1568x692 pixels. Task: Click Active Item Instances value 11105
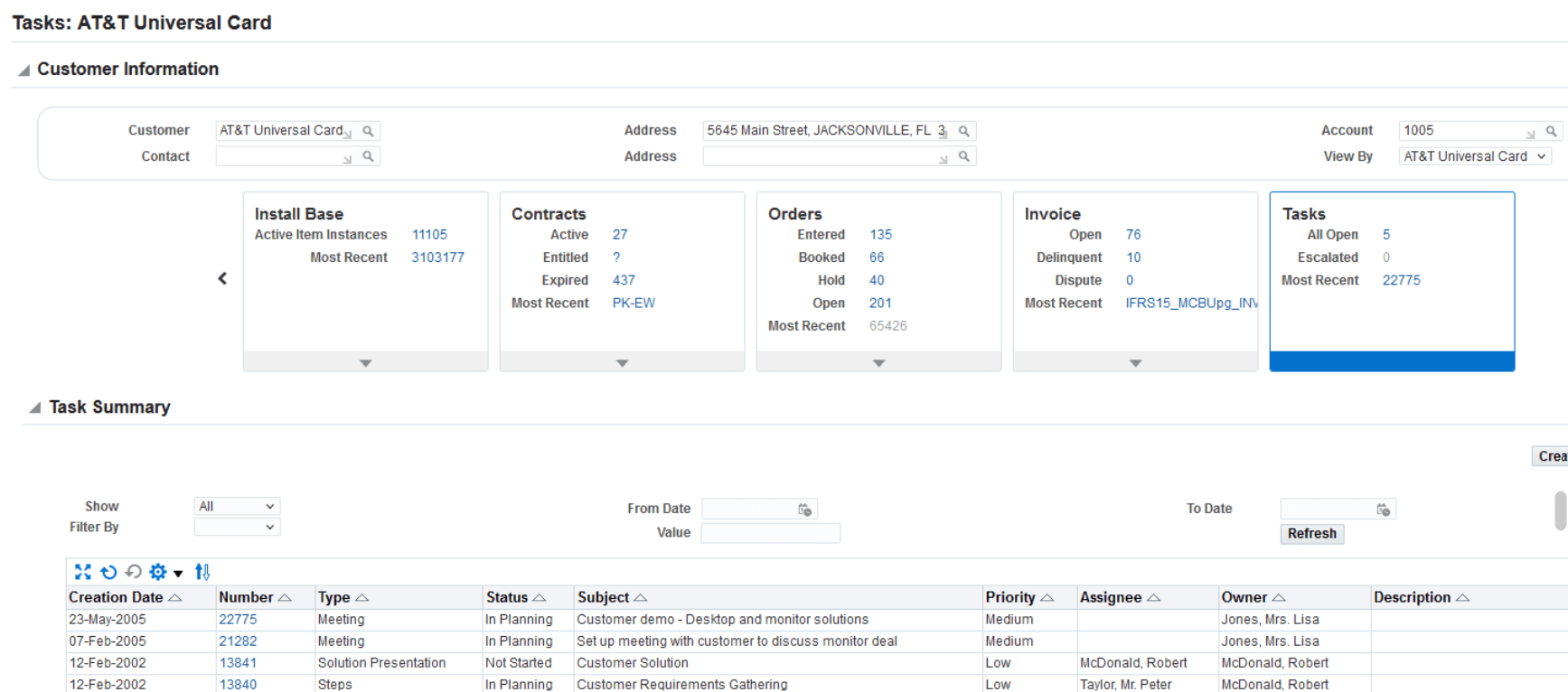coord(429,235)
